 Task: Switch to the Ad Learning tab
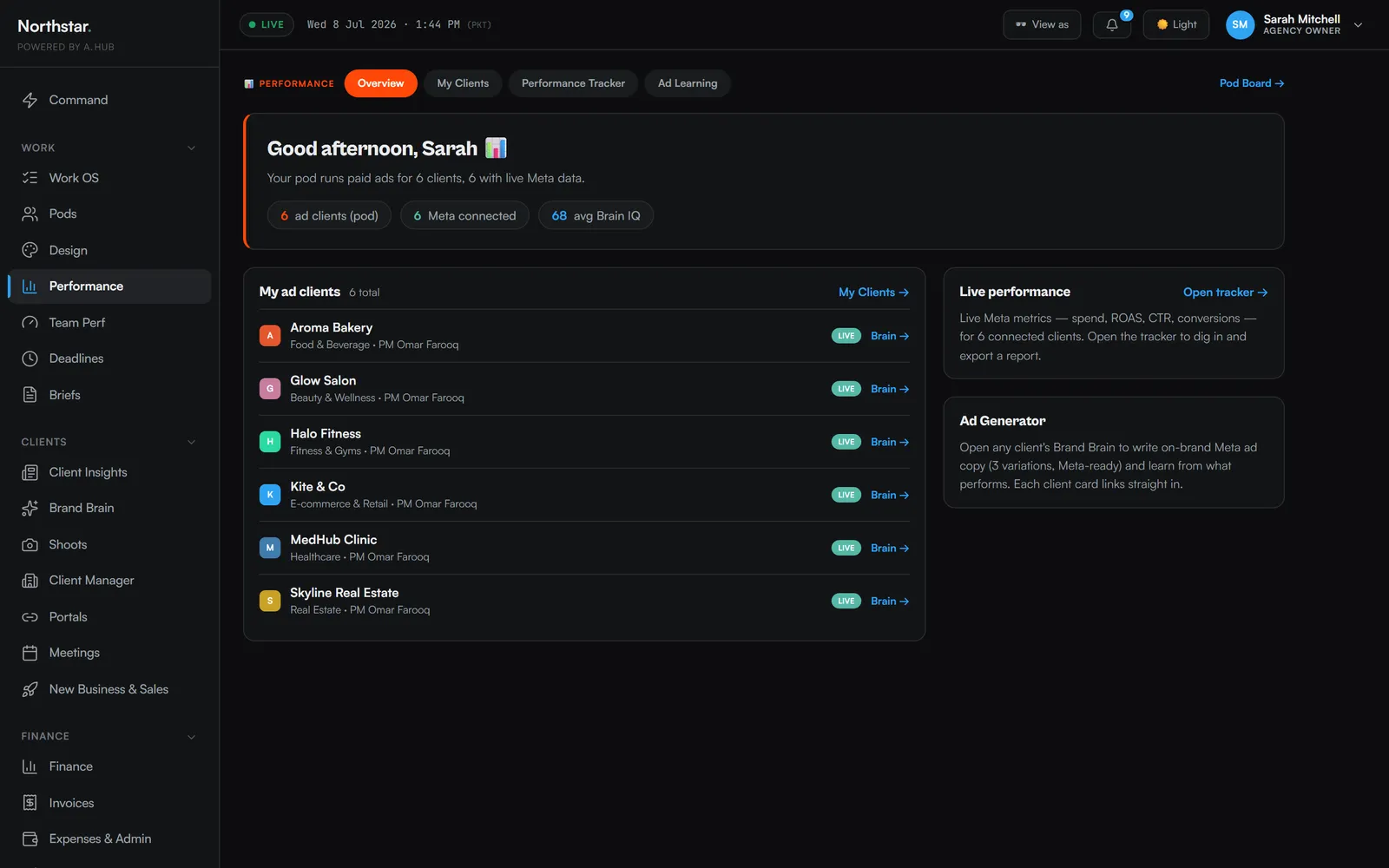pyautogui.click(x=688, y=83)
